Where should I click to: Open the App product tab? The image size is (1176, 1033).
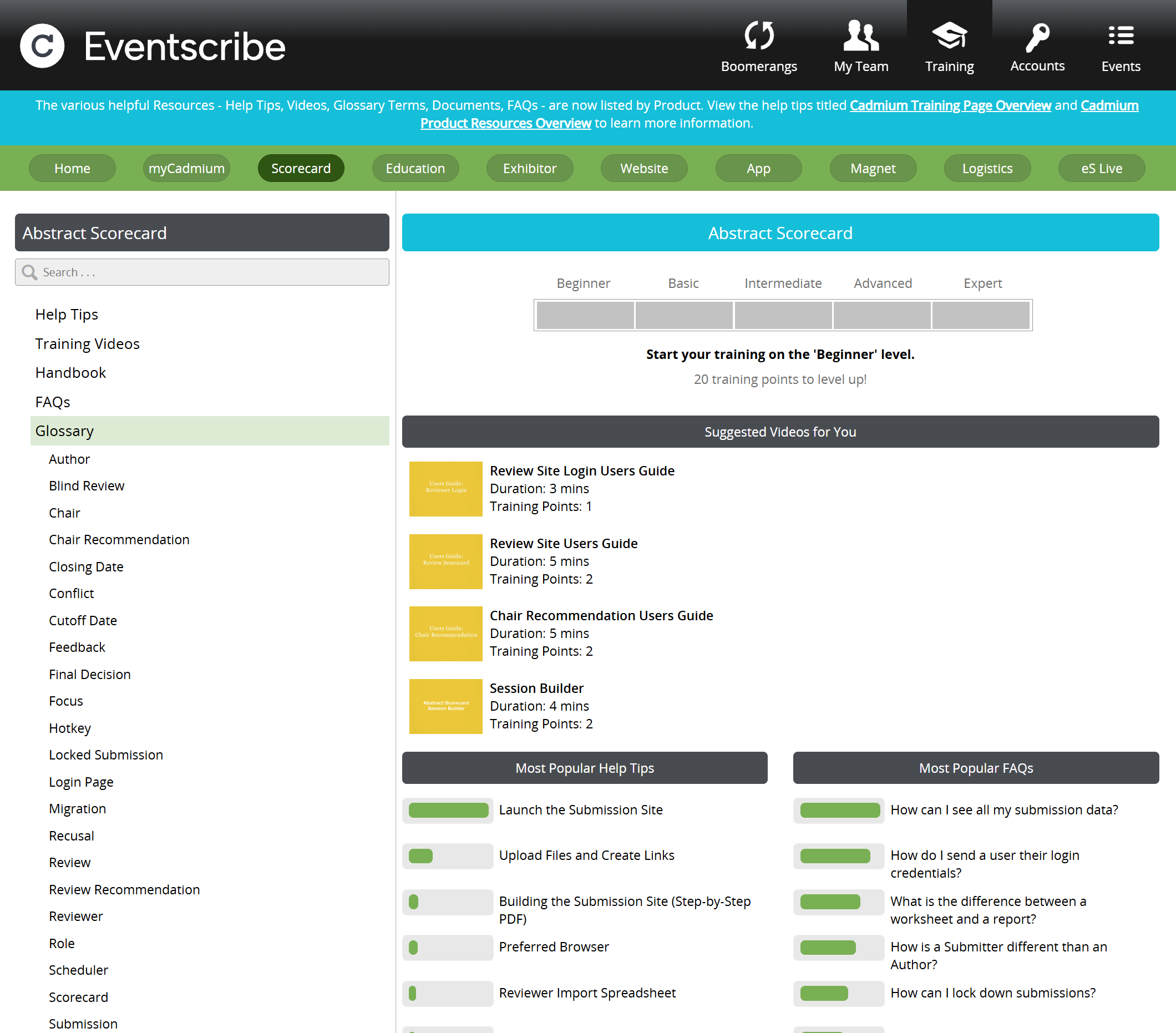coord(758,168)
